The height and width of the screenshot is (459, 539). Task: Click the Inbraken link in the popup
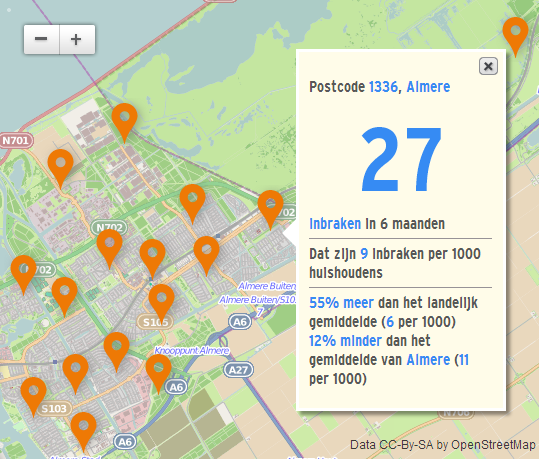pos(335,224)
